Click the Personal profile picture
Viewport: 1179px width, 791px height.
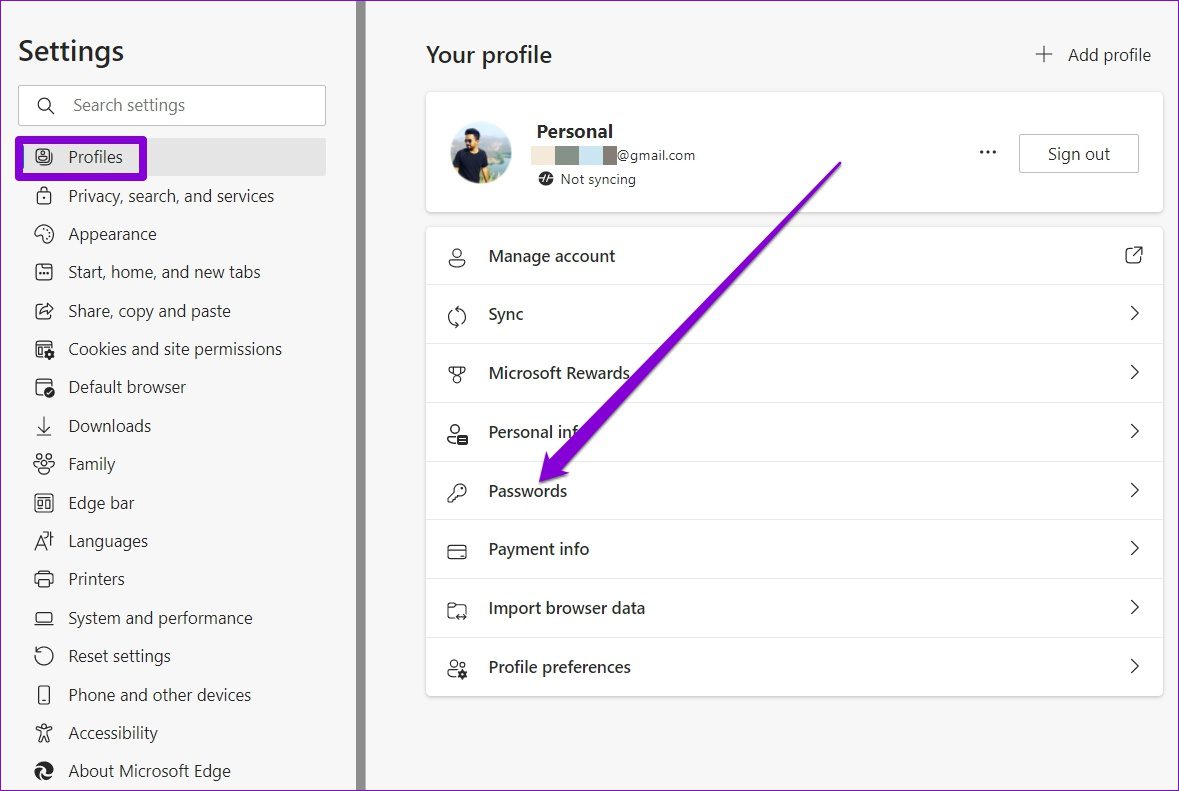click(x=481, y=153)
